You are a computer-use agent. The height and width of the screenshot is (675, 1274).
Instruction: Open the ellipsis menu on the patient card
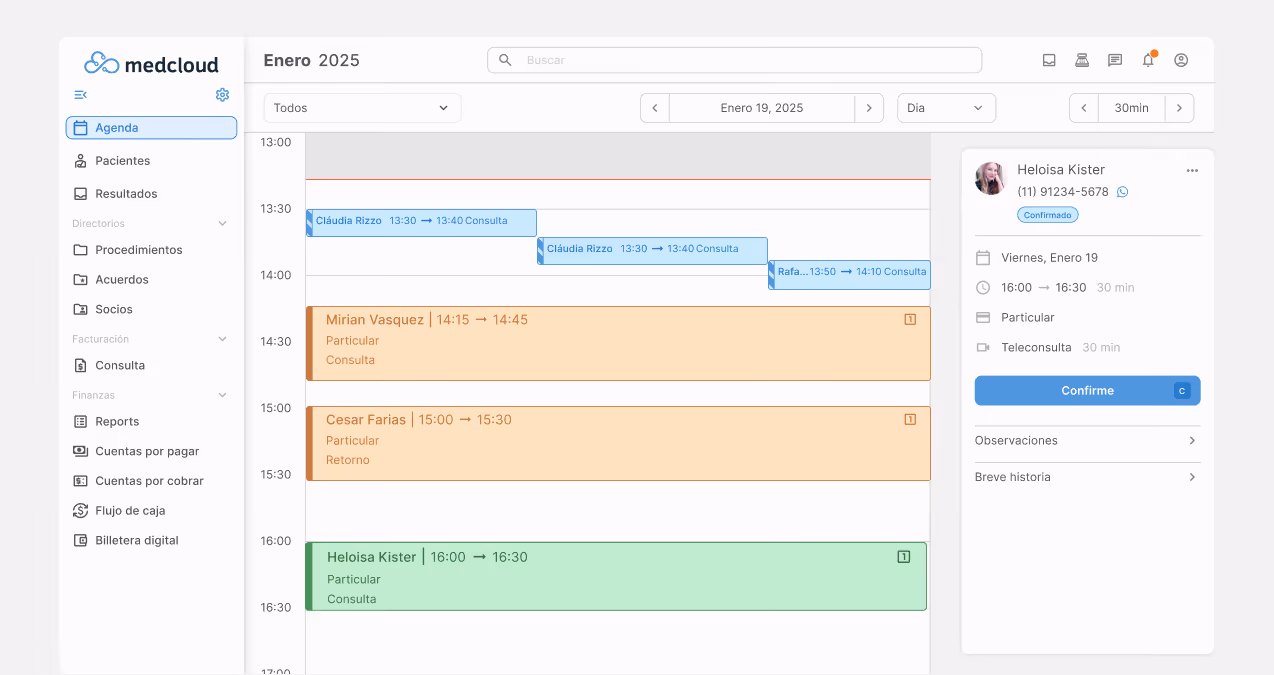(x=1192, y=170)
